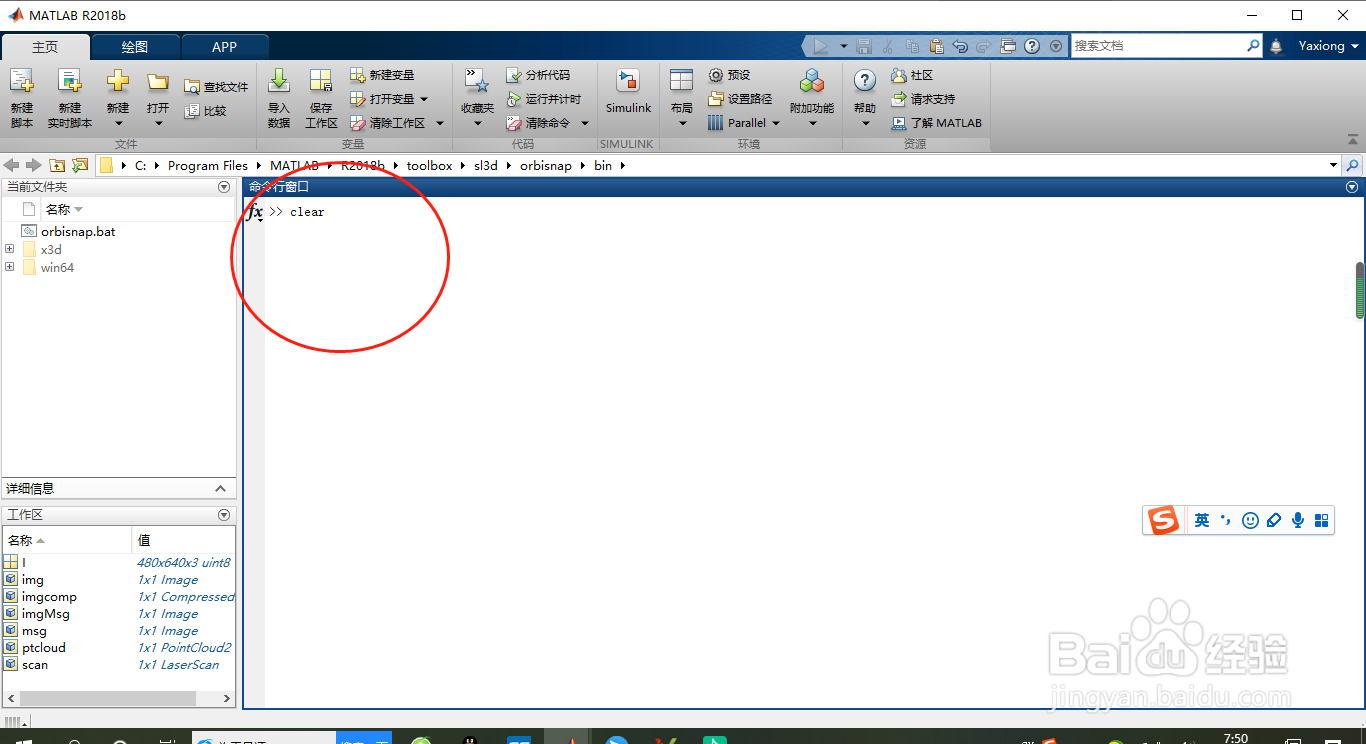This screenshot has height=744, width=1366.
Task: Click the notification bell icon
Action: (1276, 46)
